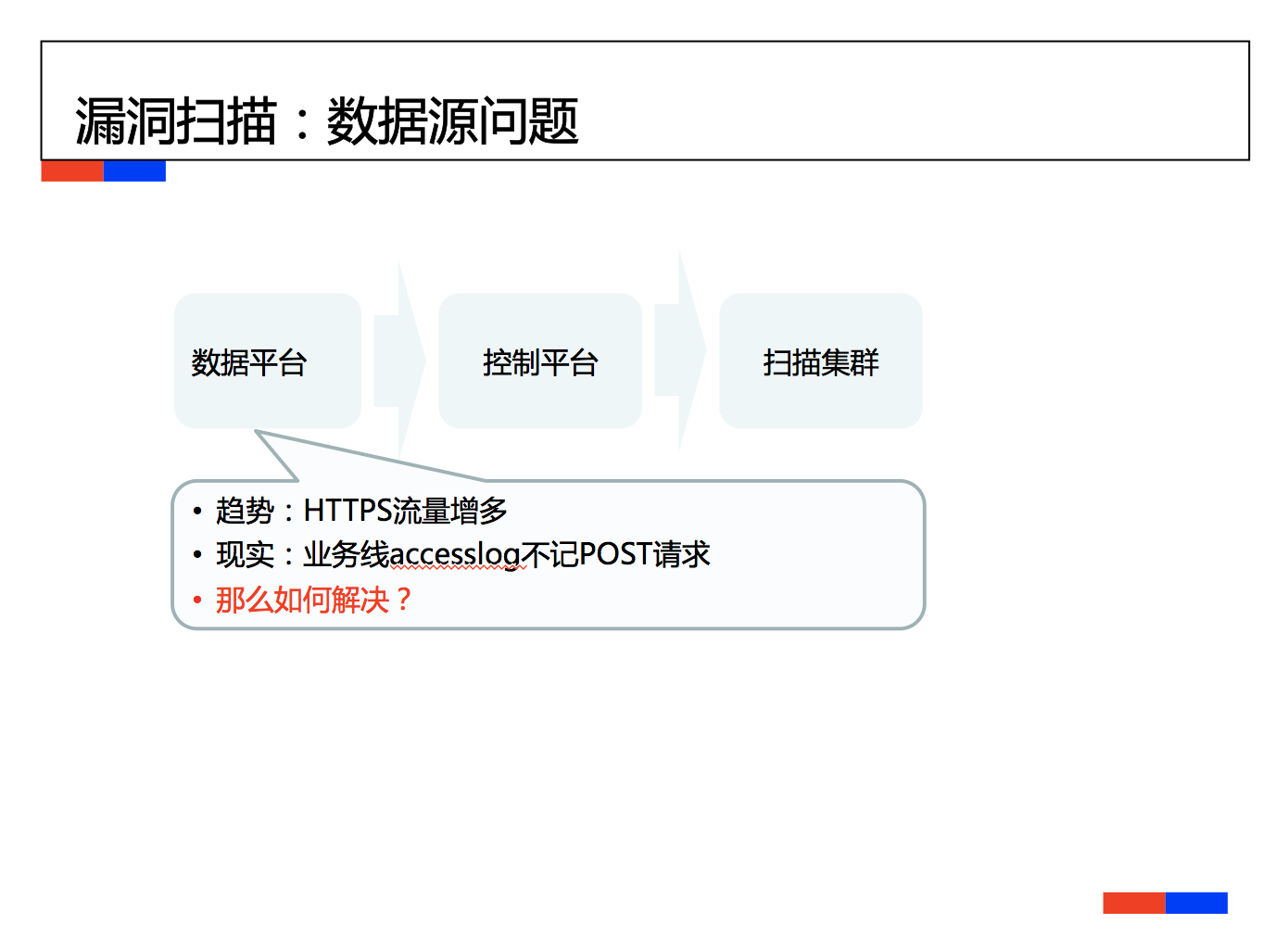Click the word POST in the second bullet
1288x949 pixels.
pyautogui.click(x=615, y=554)
